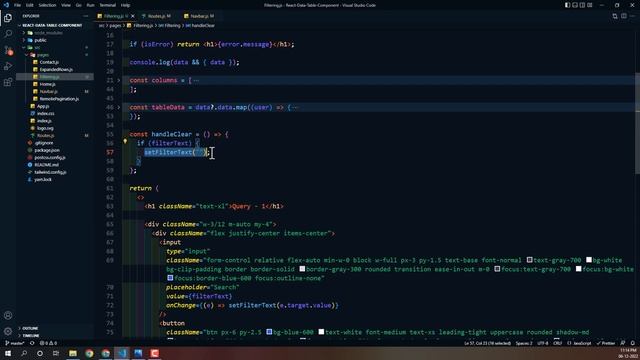Open Source Control view with badge
Image resolution: width=640 pixels, height=360 pixels.
[x=8, y=50]
